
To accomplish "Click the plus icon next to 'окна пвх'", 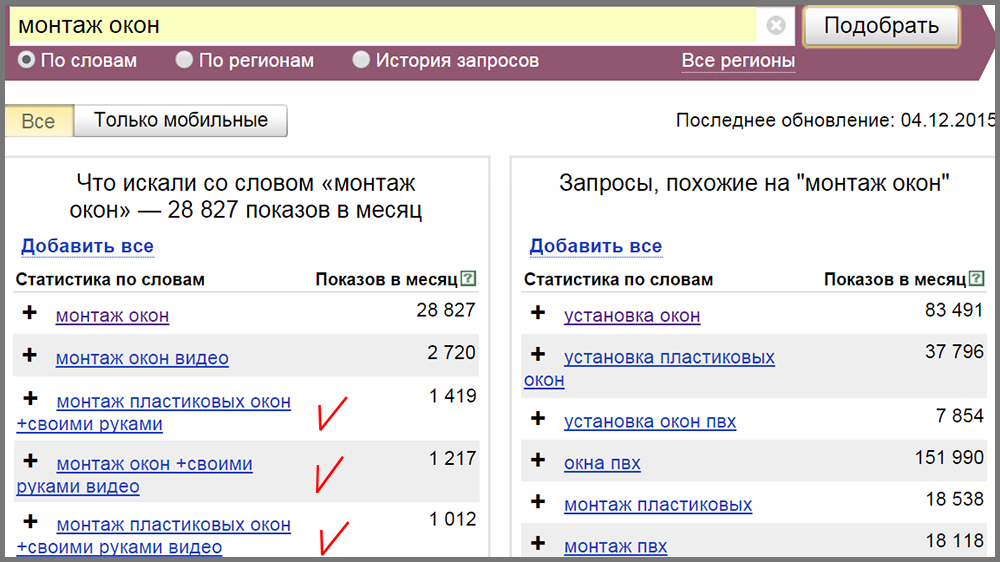I will click(x=538, y=461).
